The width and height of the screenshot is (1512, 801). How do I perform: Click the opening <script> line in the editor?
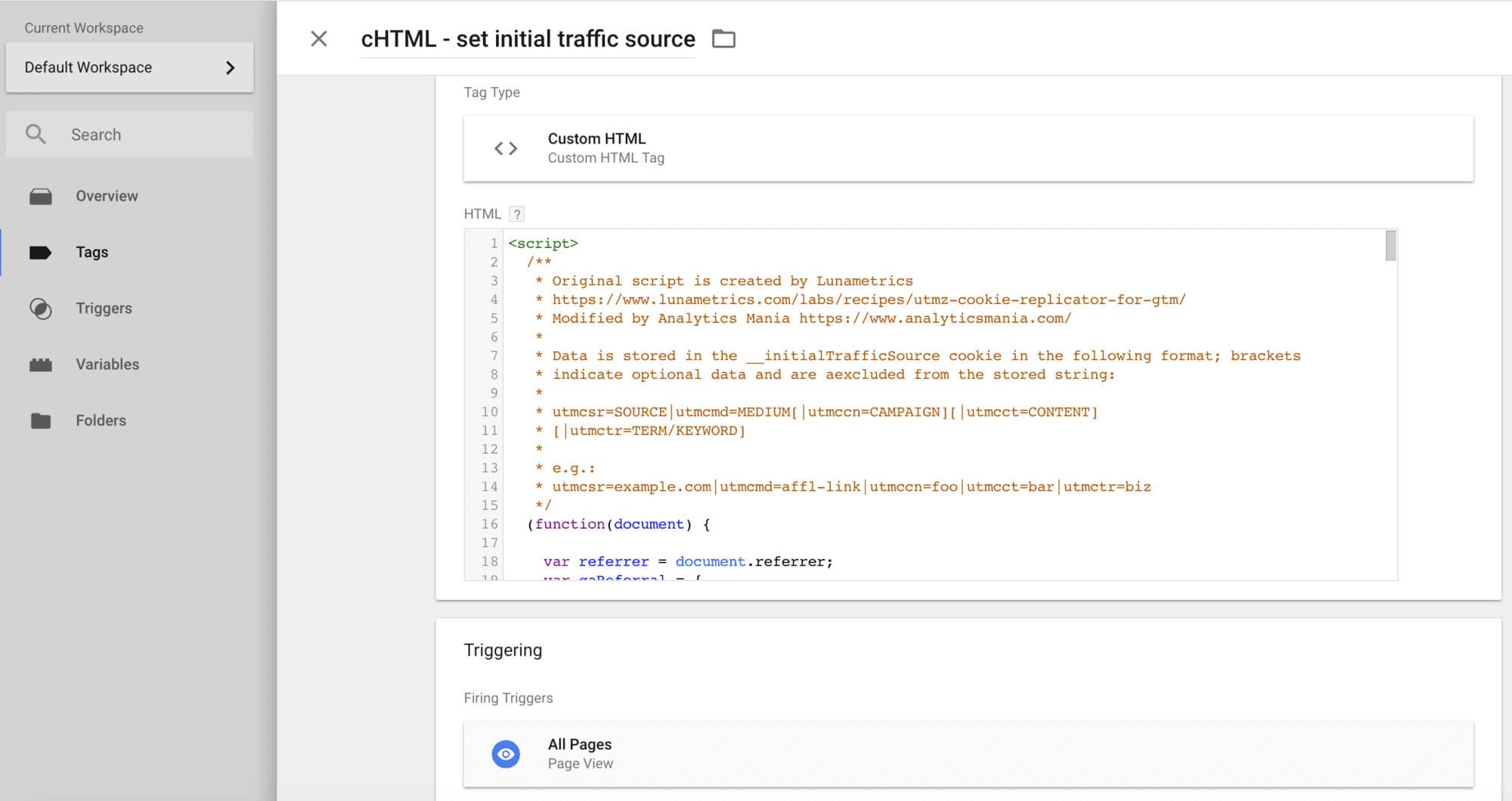543,244
